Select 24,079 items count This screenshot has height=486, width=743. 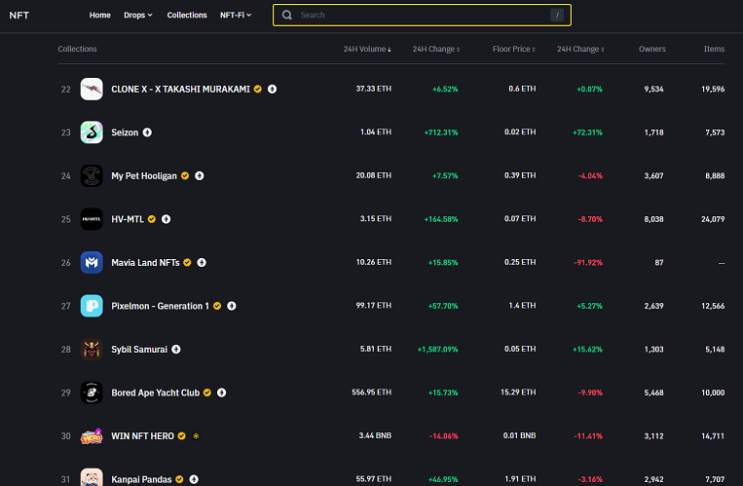(x=713, y=219)
